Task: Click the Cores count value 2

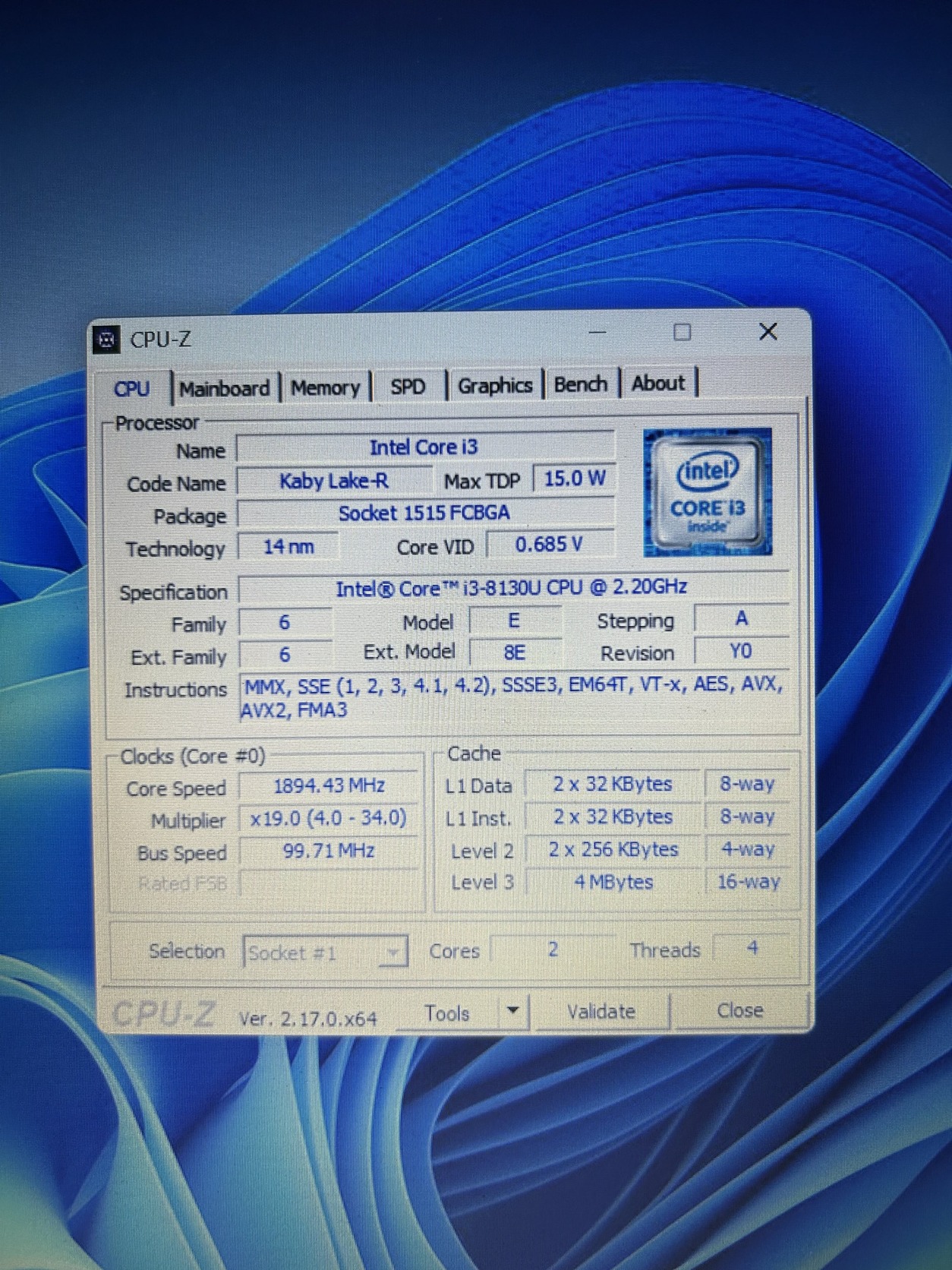Action: point(553,949)
